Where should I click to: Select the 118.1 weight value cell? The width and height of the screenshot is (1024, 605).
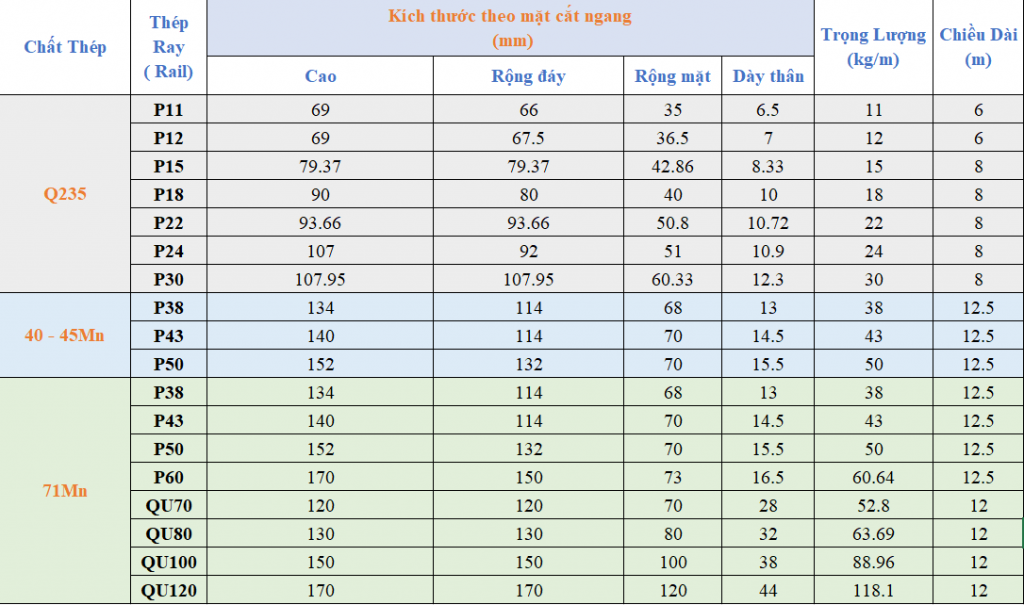click(x=873, y=591)
